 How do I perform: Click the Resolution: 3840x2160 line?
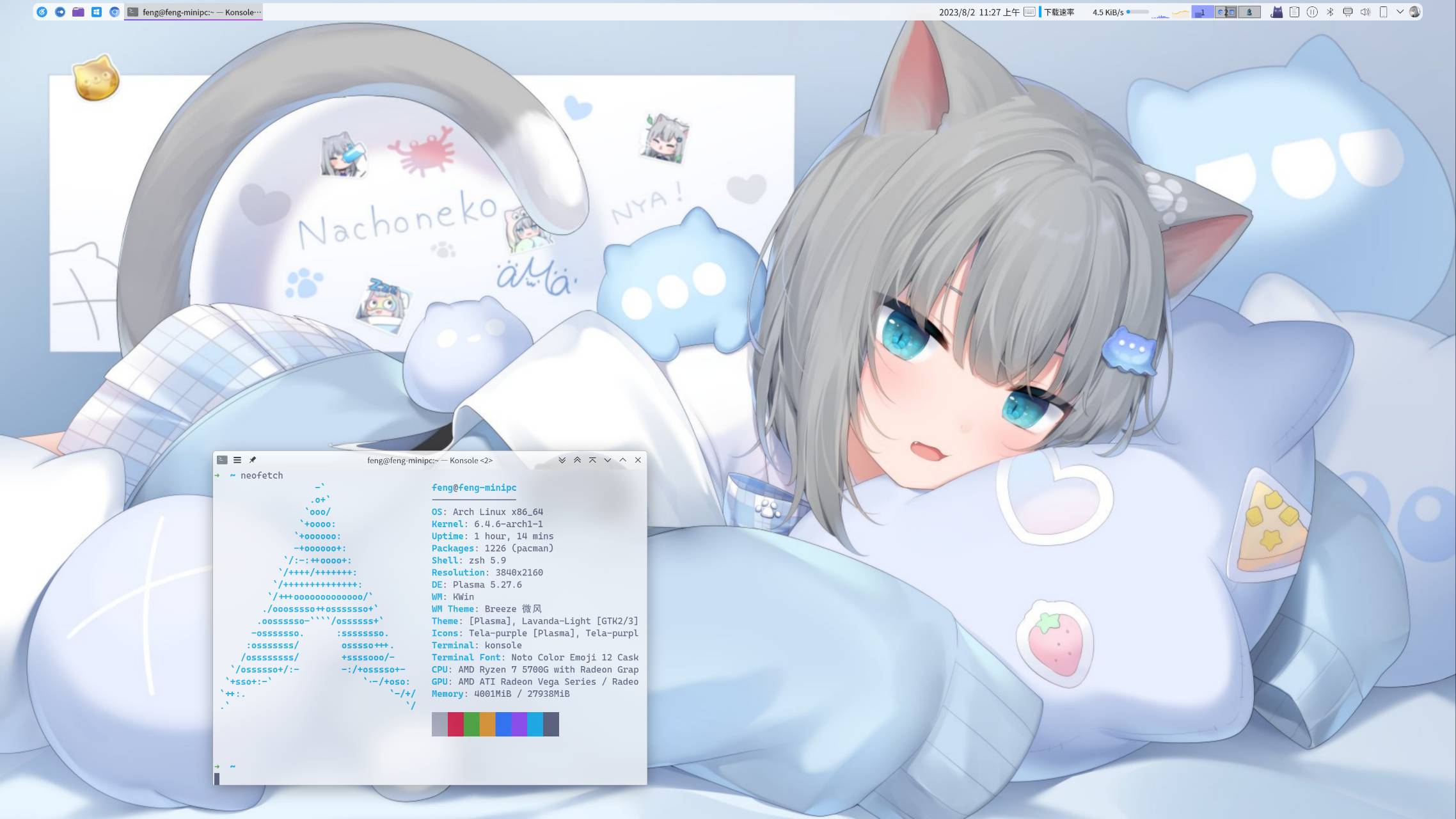tap(487, 573)
